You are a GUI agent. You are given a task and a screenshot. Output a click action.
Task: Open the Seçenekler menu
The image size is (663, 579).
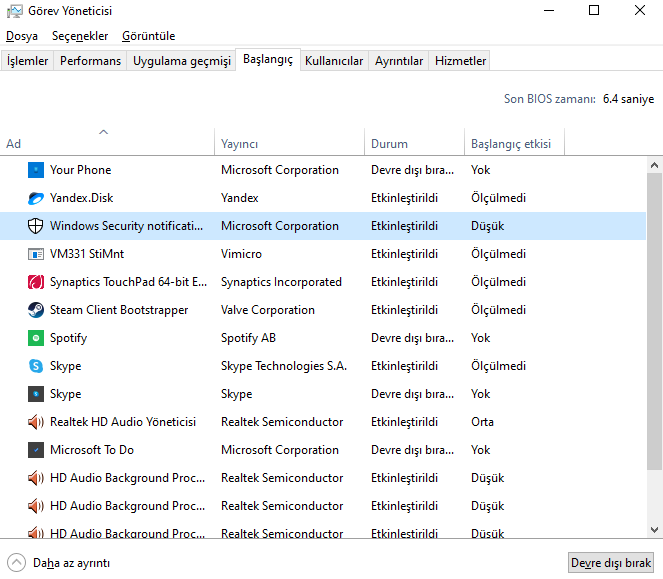tap(80, 36)
